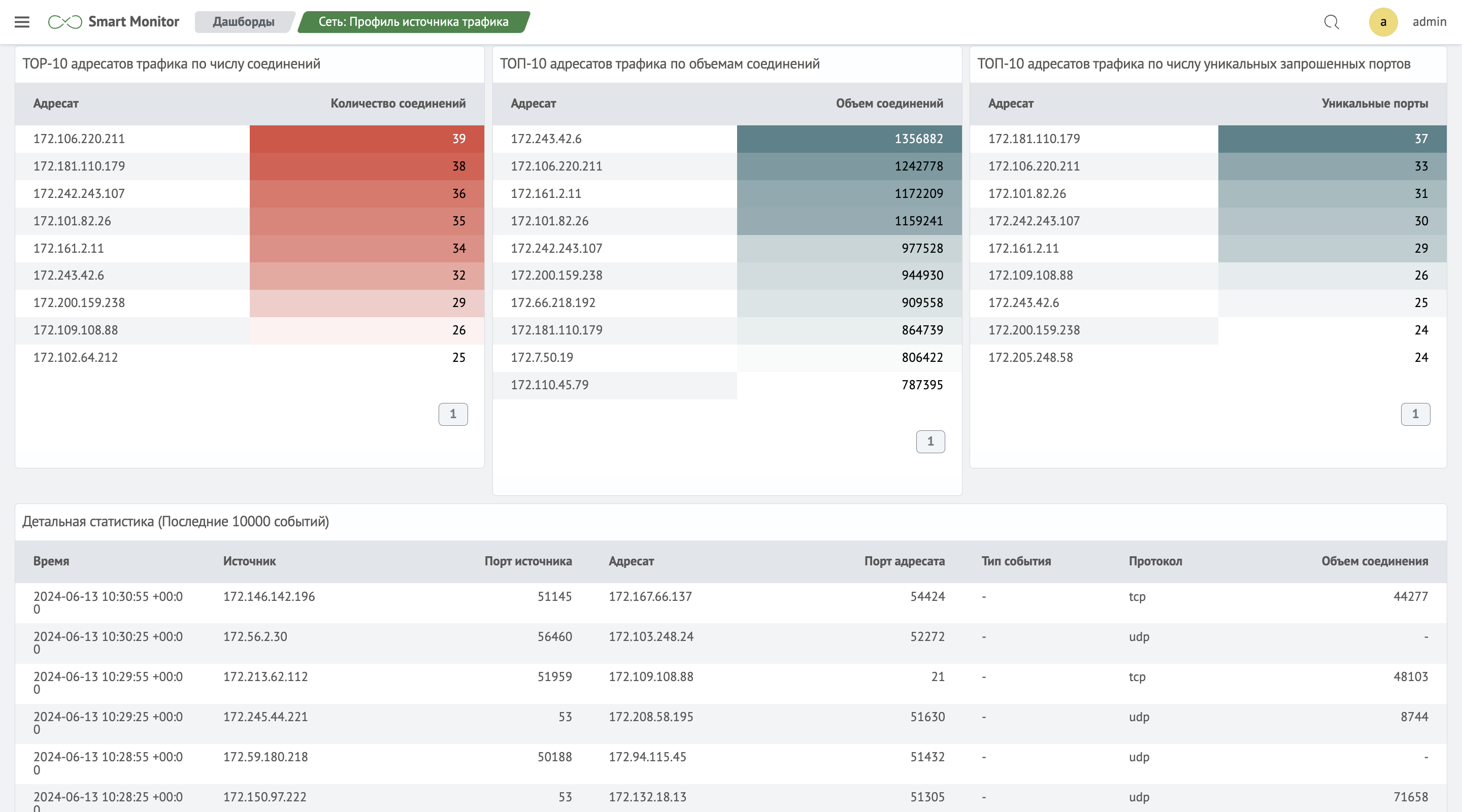The width and height of the screenshot is (1462, 812).
Task: Click page 1 in volume table
Action: [x=929, y=442]
